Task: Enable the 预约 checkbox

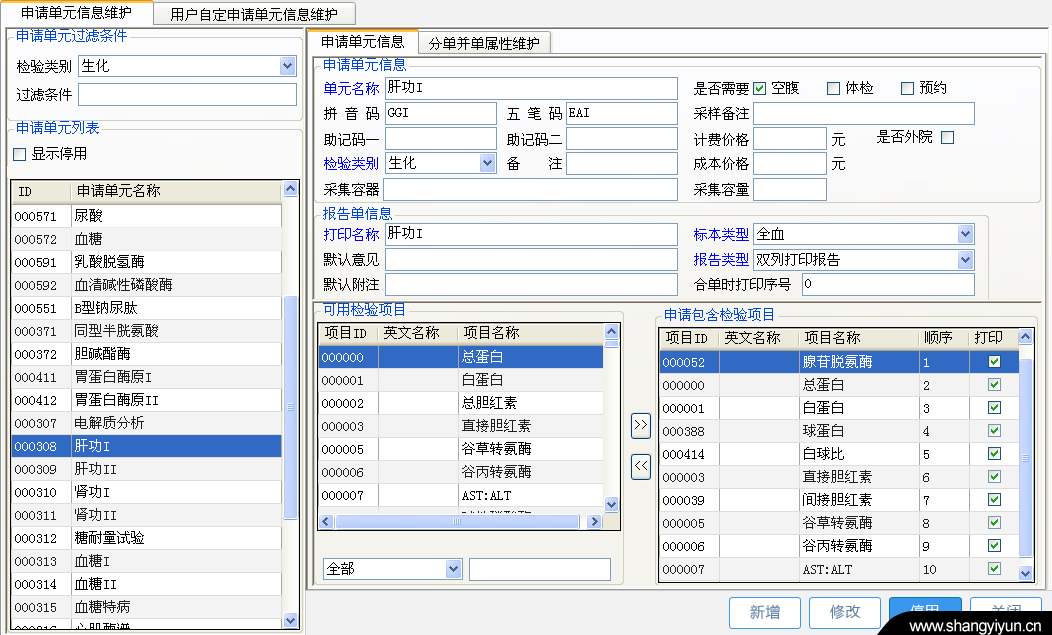Action: 907,88
